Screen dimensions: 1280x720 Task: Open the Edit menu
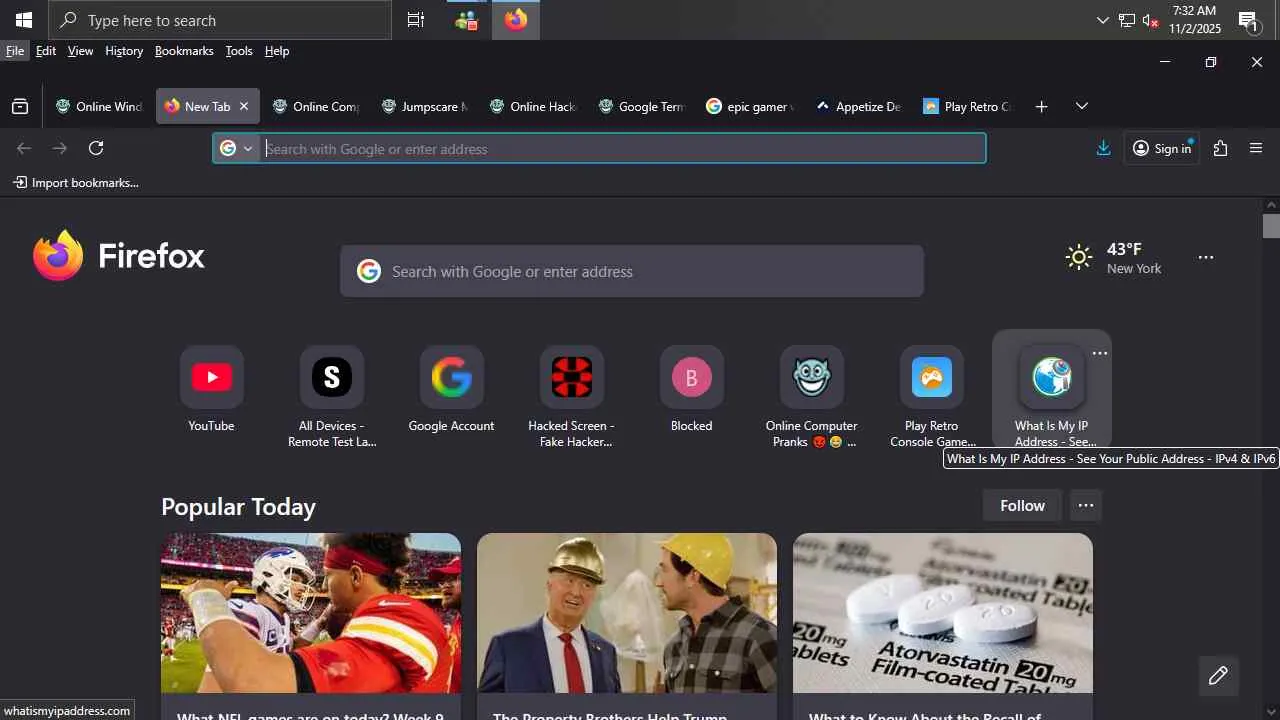46,51
